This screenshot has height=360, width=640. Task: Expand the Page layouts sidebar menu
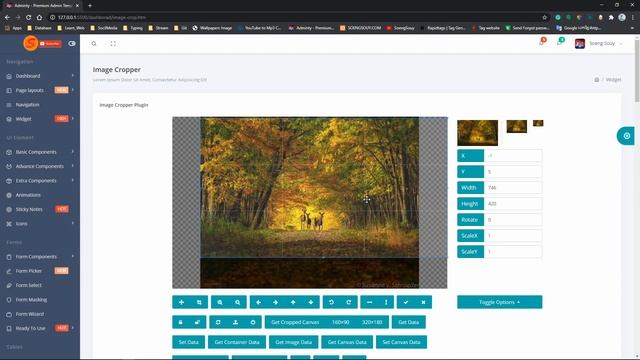click(40, 90)
